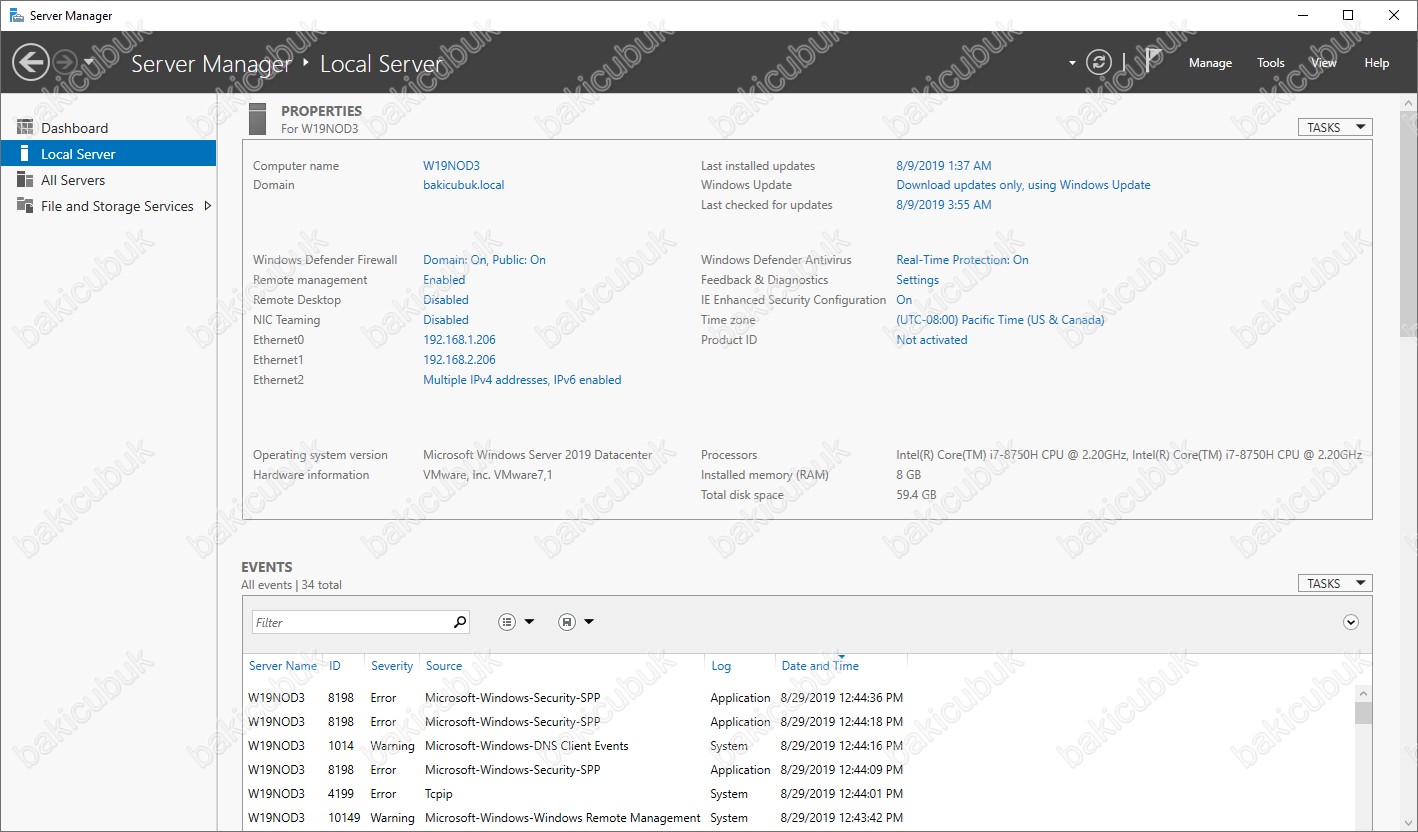
Task: Open the filter criteria list dropdown
Action: 516,622
